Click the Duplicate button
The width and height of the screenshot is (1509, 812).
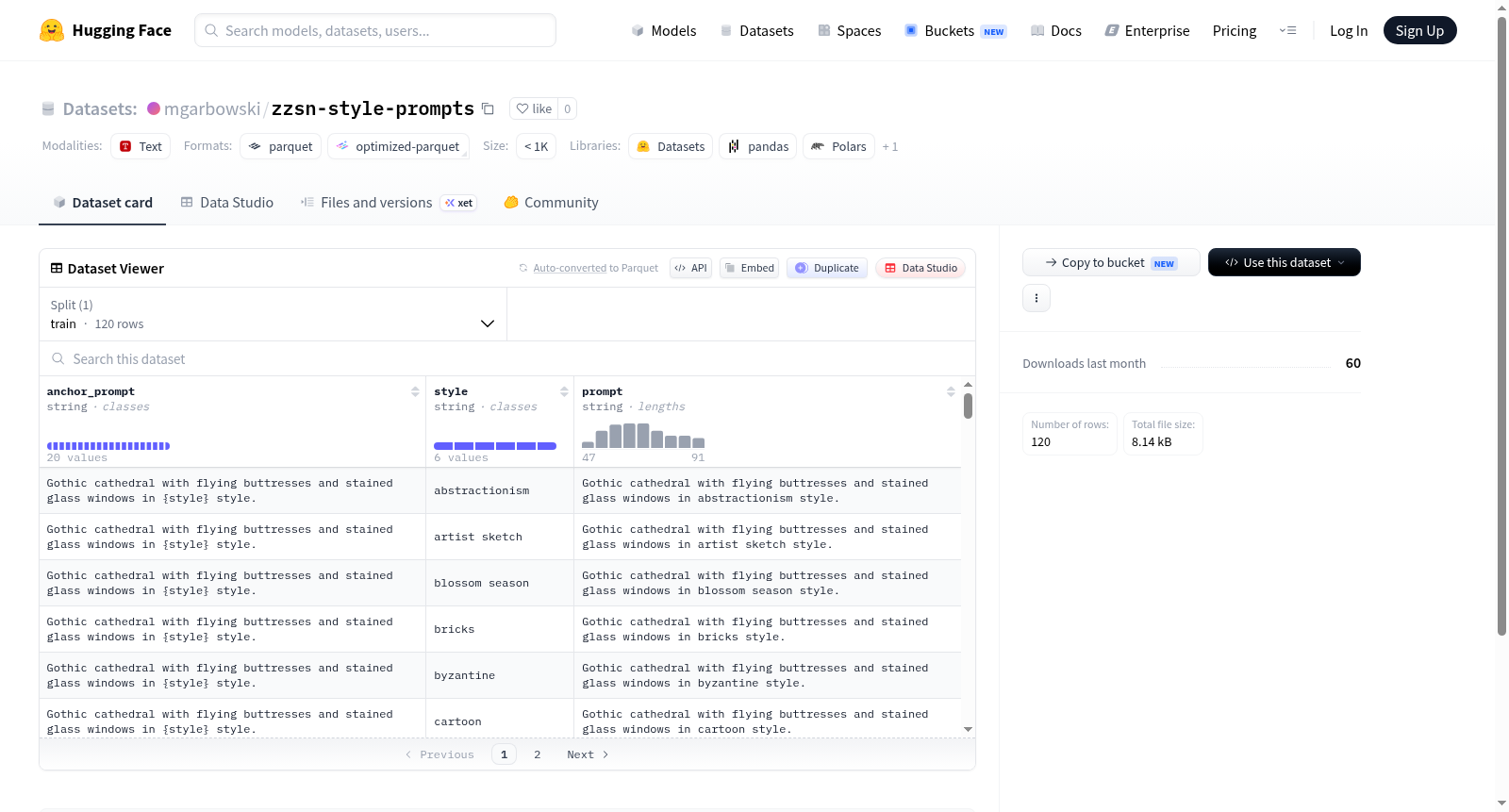(827, 268)
